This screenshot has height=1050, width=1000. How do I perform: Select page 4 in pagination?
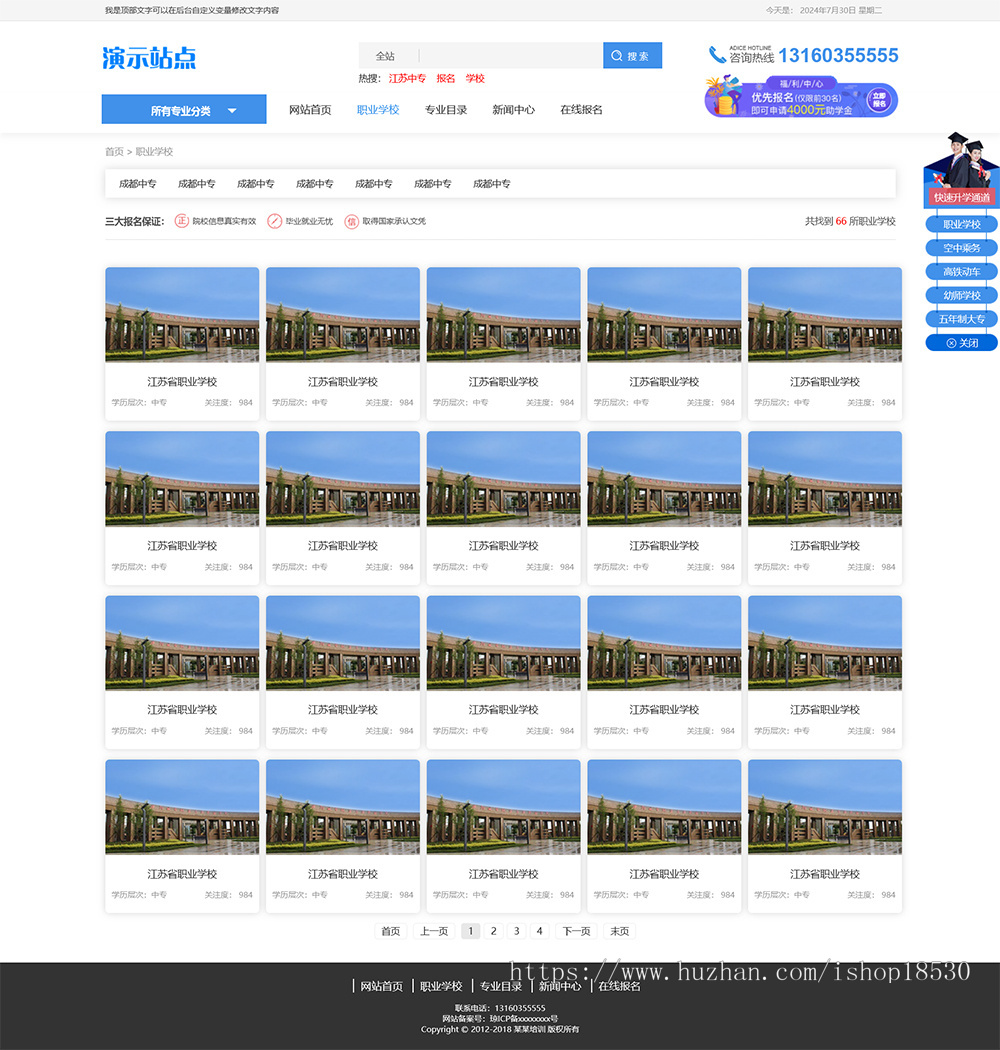539,931
